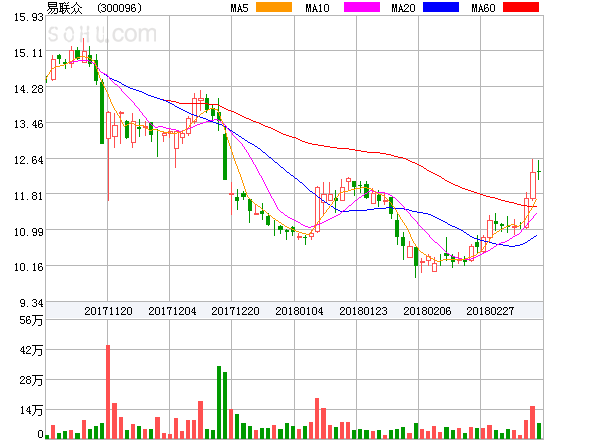600x440 pixels.
Task: Click date label 20171220
Action: (x=235, y=311)
